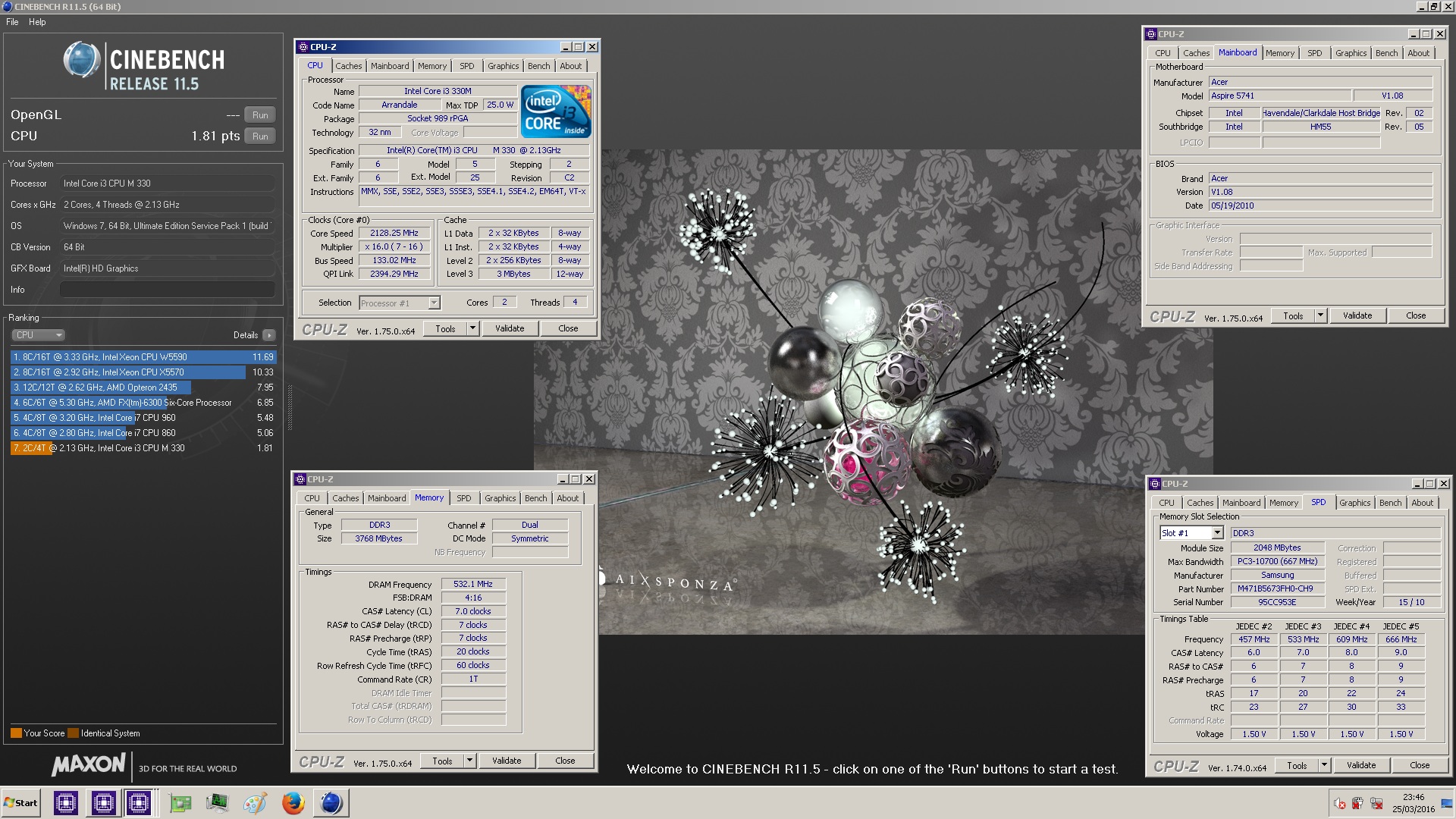
Task: Click the Info input field in Your System
Action: click(168, 290)
